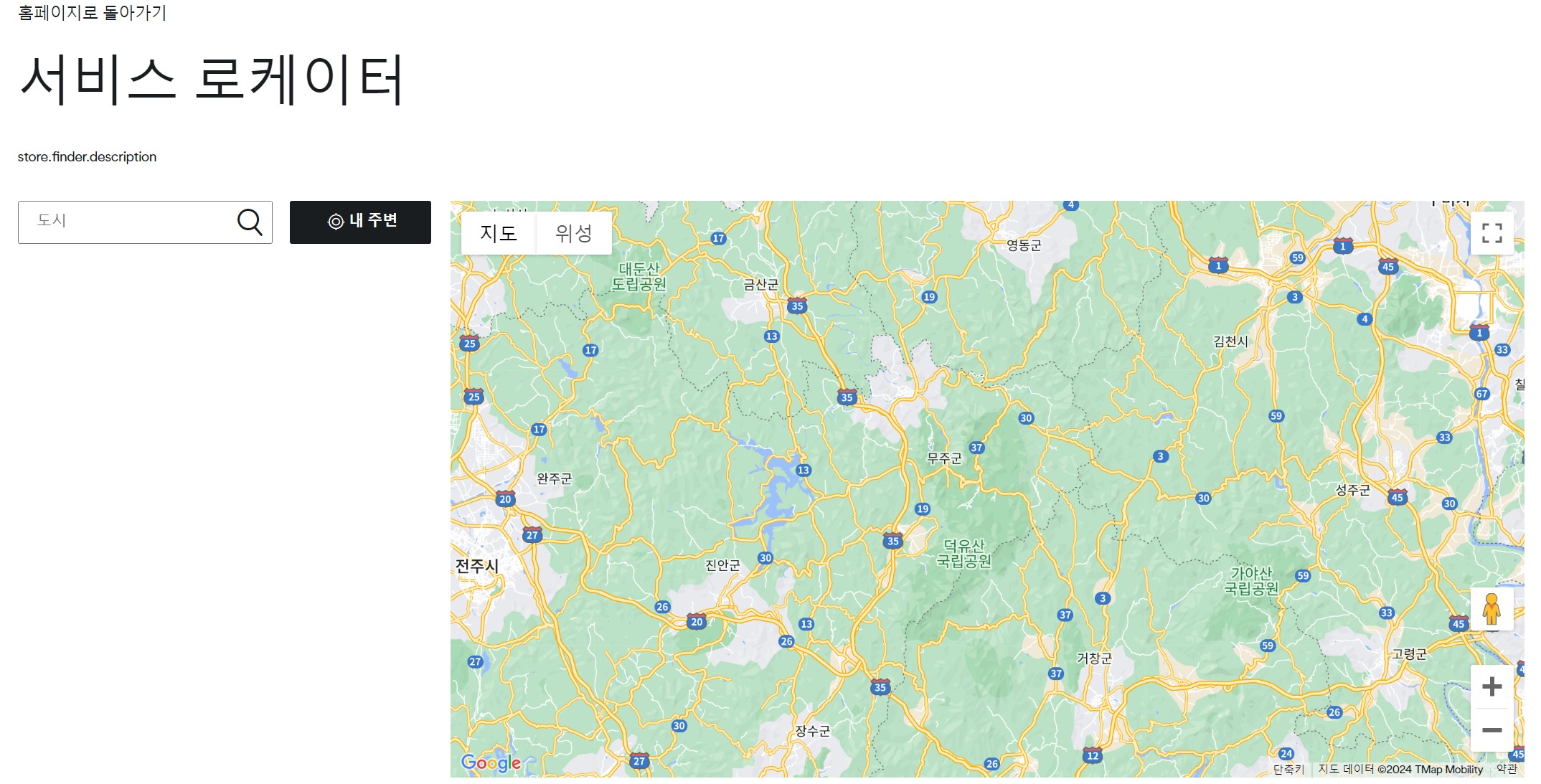The height and width of the screenshot is (784, 1541).
Task: Click the search magnifier icon
Action: [250, 222]
